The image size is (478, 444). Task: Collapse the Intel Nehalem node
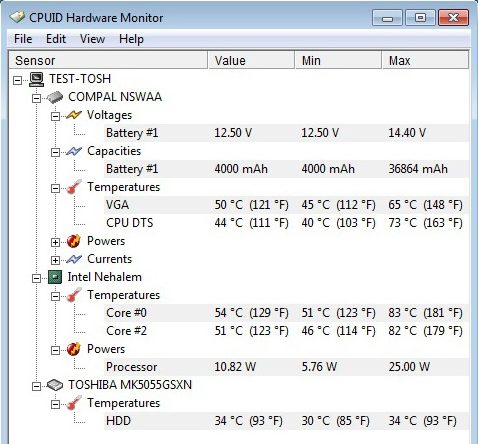(x=36, y=278)
